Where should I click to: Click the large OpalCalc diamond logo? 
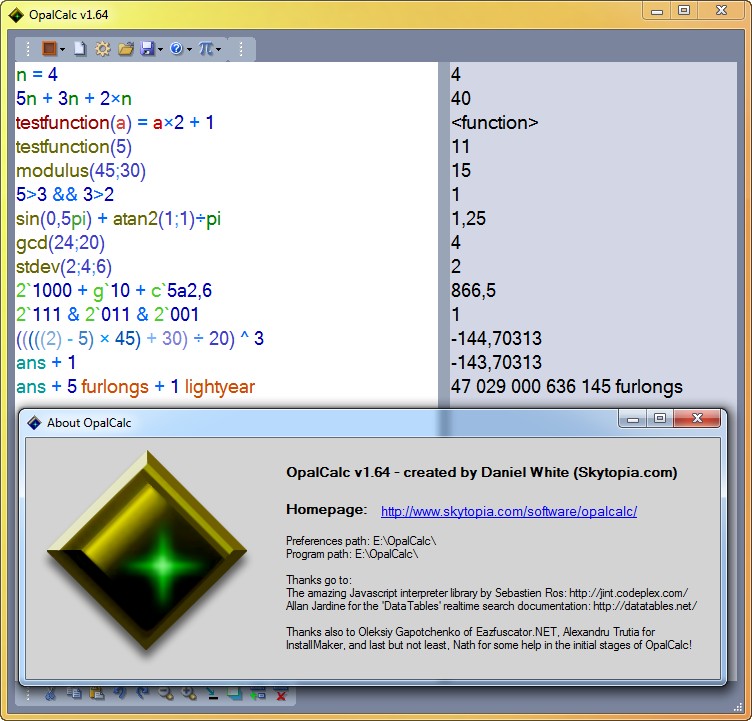(147, 552)
